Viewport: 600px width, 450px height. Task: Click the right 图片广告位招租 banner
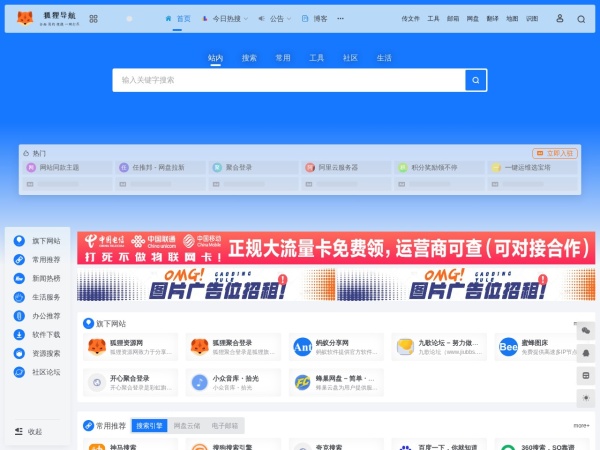coord(466,284)
